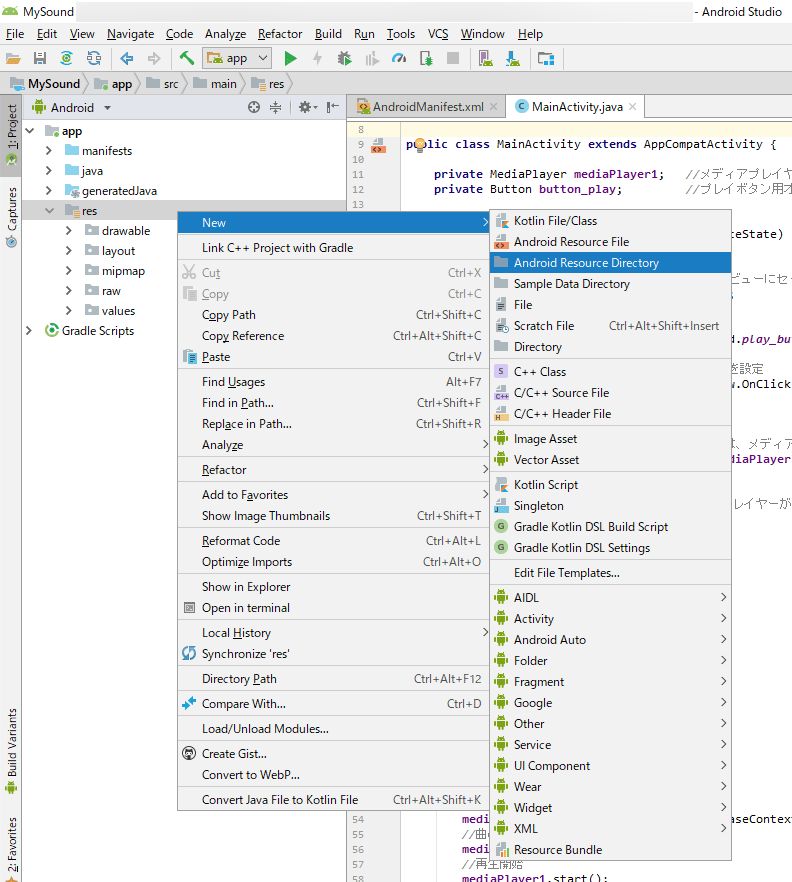Image resolution: width=792 pixels, height=882 pixels.
Task: Click the Collapse All icon in Project panel
Action: pyautogui.click(x=276, y=107)
